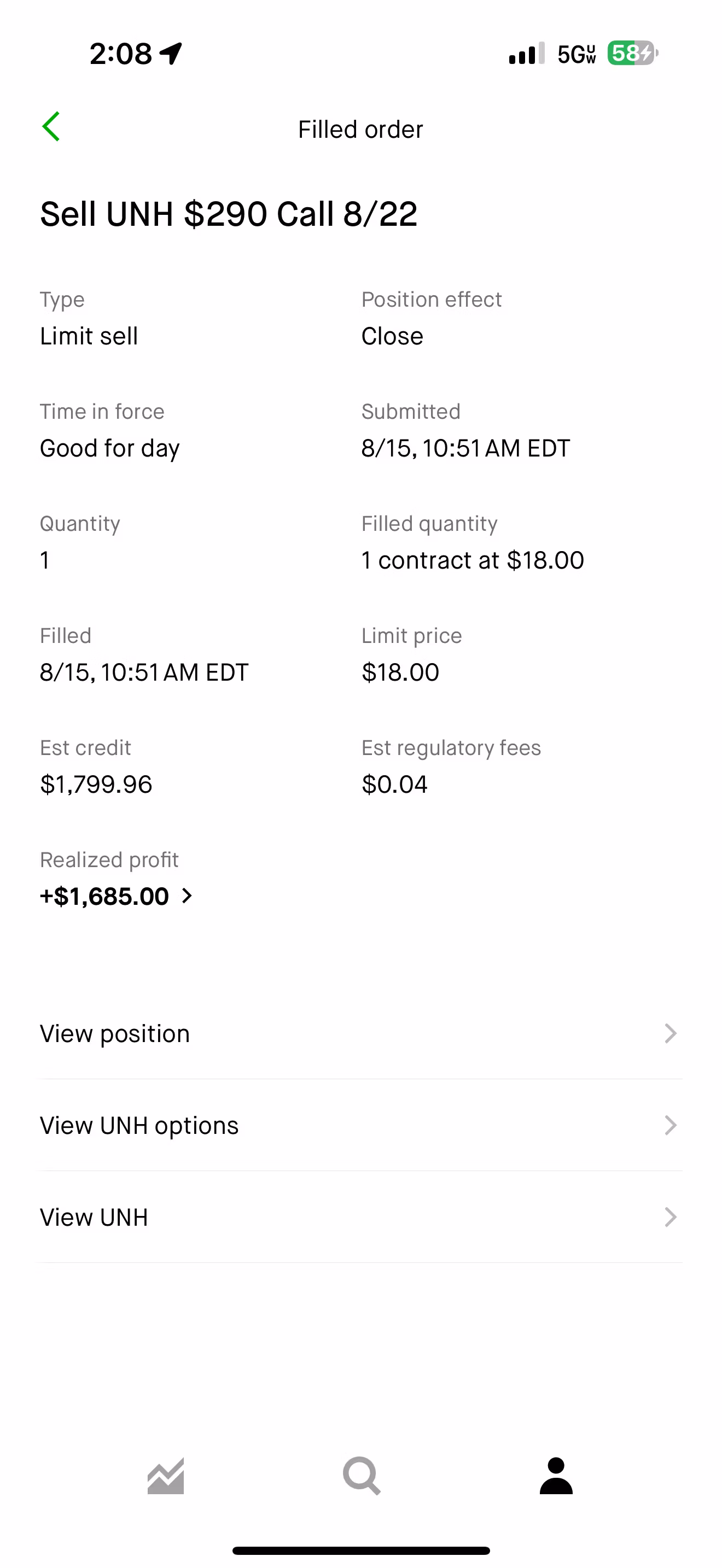Open the investing chart tab
The height and width of the screenshot is (1568, 722).
[x=166, y=1476]
